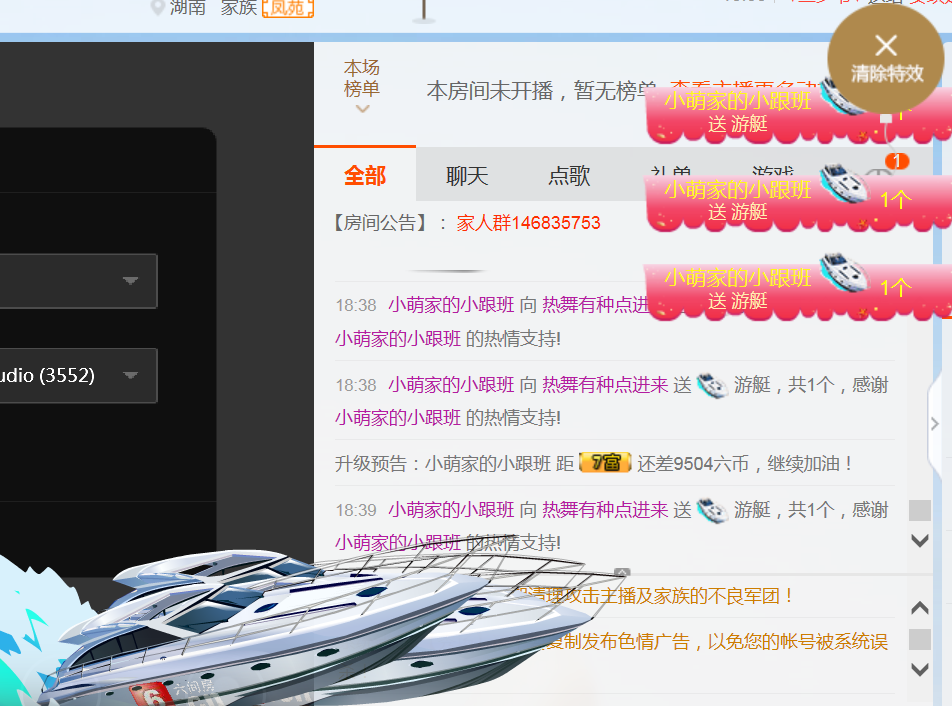Click the chat scrollbar thumb
This screenshot has height=706, width=952.
pyautogui.click(x=920, y=510)
